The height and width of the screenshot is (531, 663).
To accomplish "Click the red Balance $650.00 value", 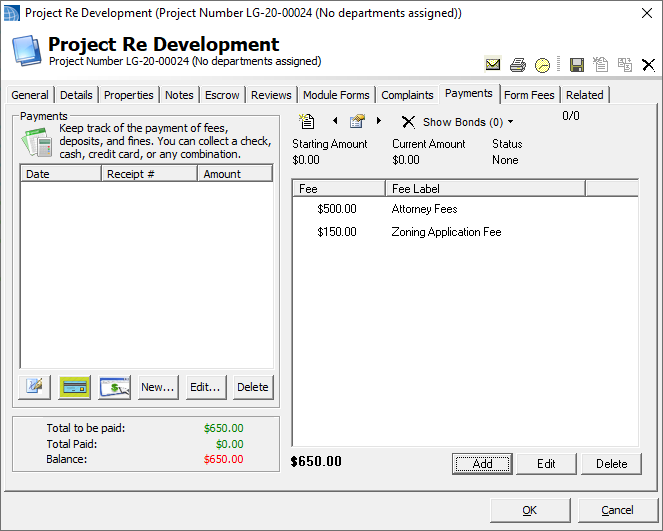I will [x=224, y=459].
